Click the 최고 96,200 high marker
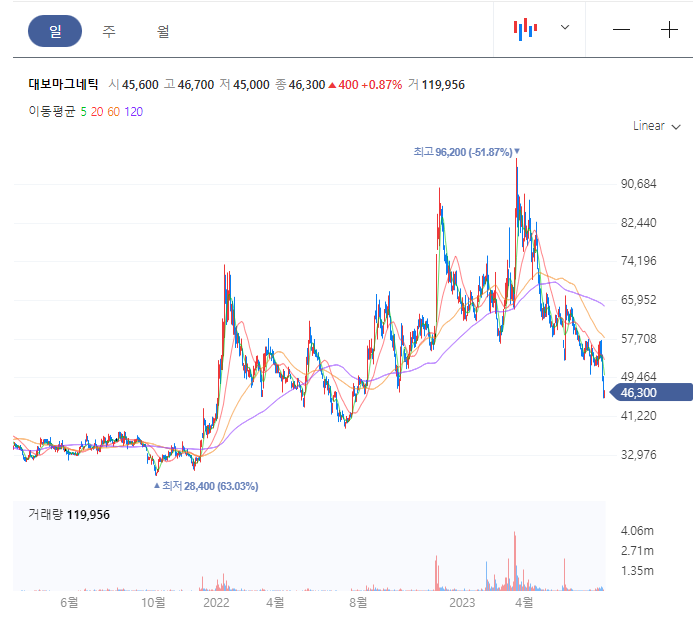This screenshot has width=698, height=639. coord(466,152)
